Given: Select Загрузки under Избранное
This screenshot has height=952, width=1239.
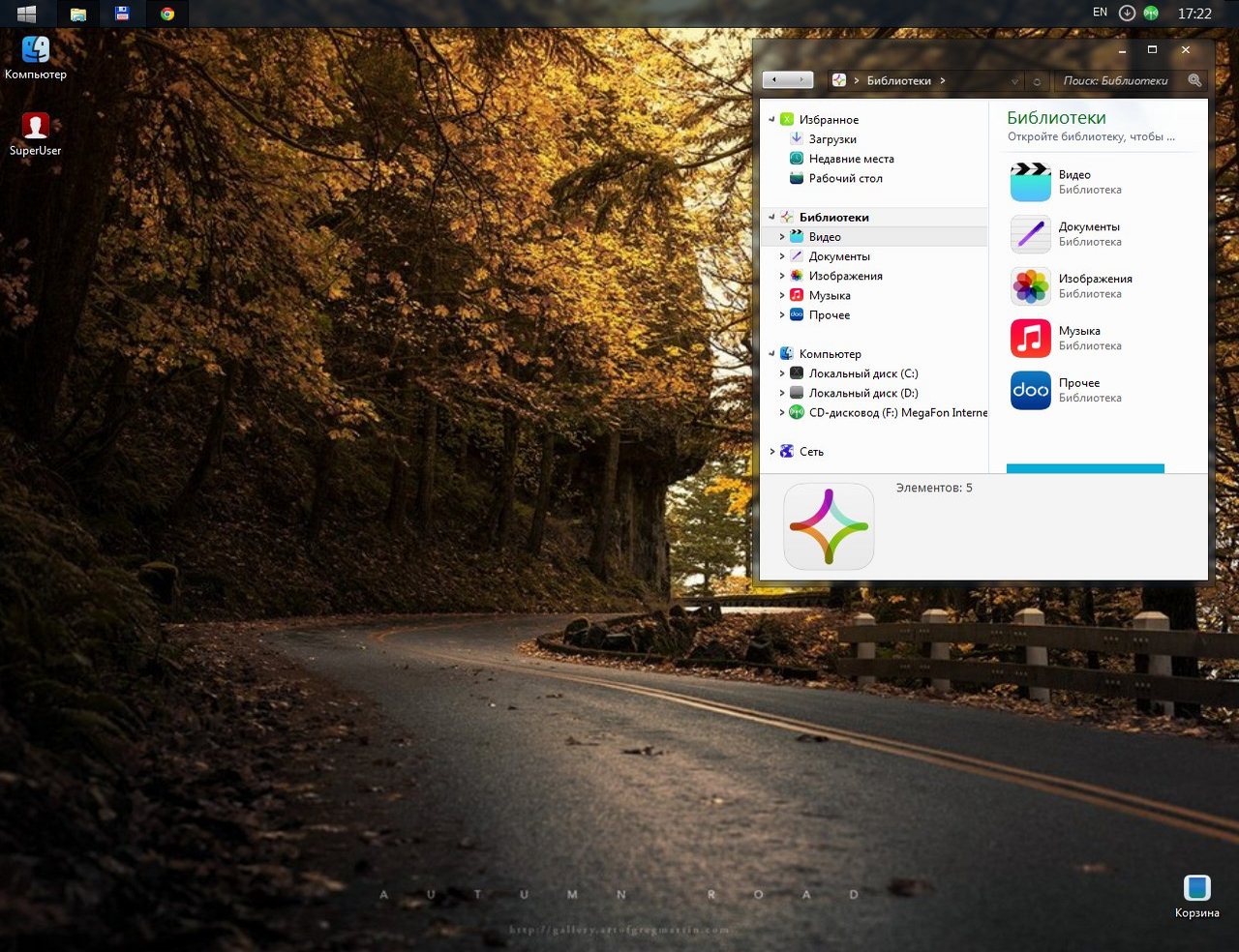Looking at the screenshot, I should click(x=831, y=139).
